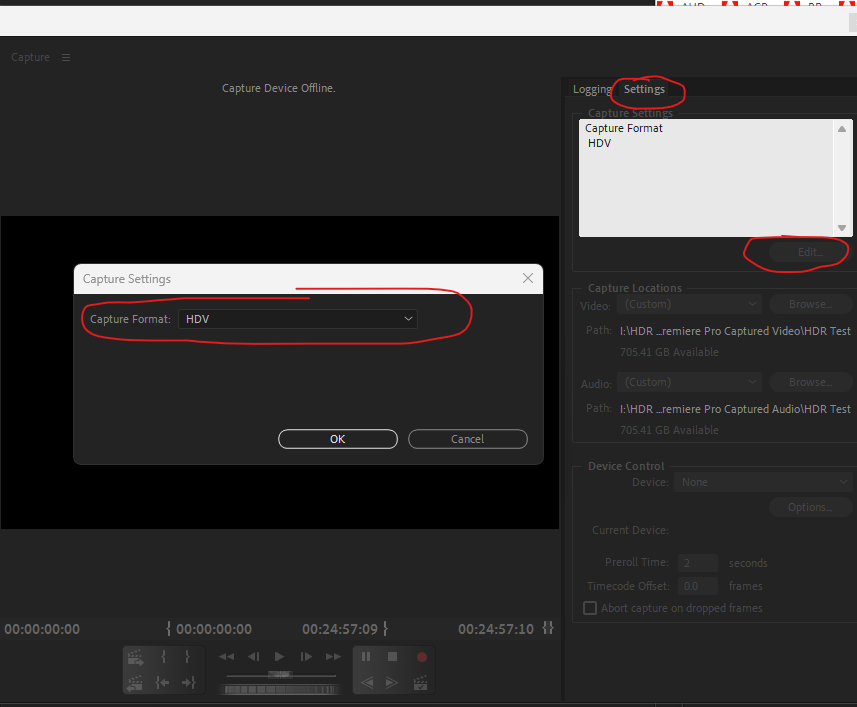Open the Capture Format HDV dropdown

tap(298, 319)
